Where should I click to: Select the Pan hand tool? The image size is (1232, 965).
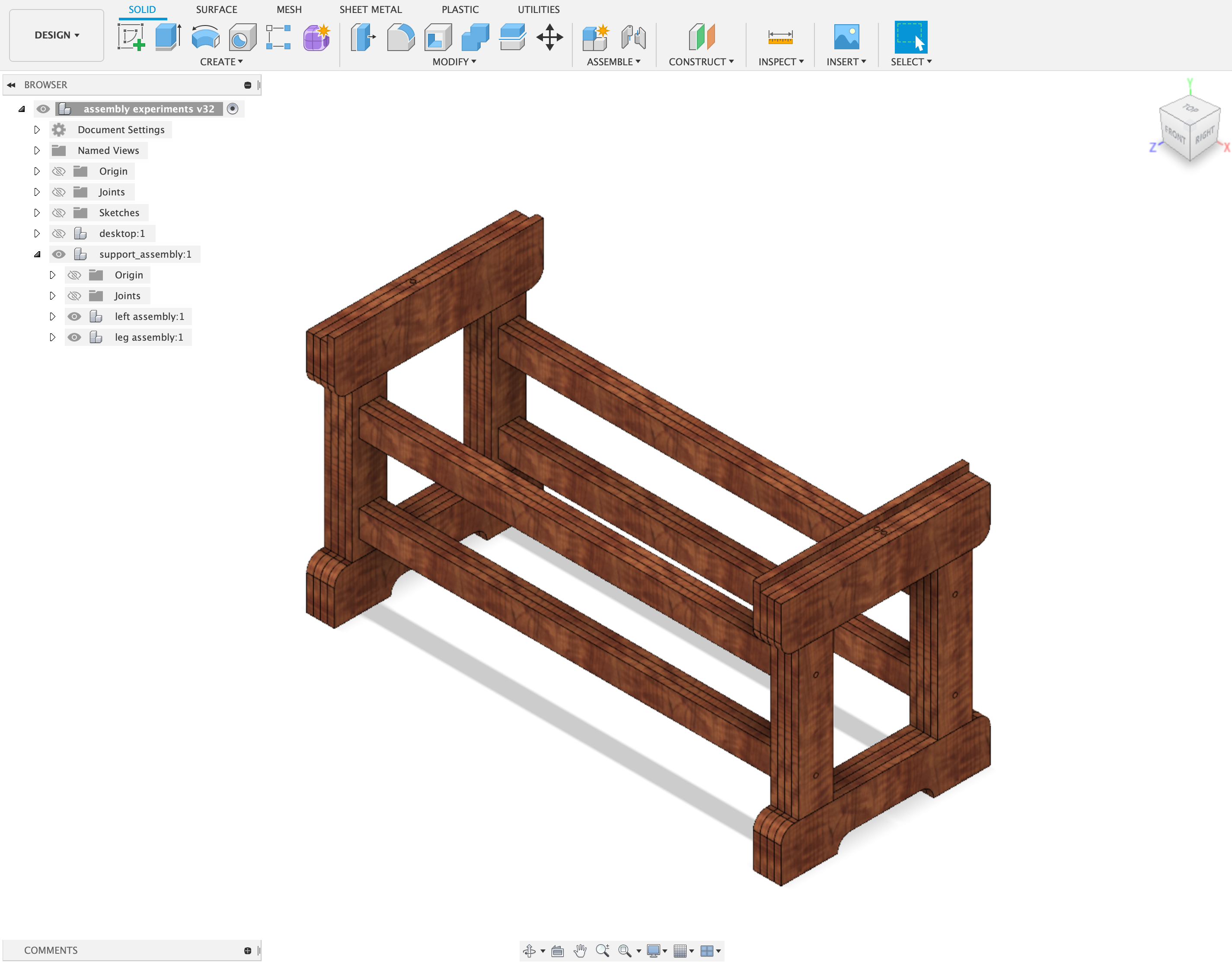580,951
